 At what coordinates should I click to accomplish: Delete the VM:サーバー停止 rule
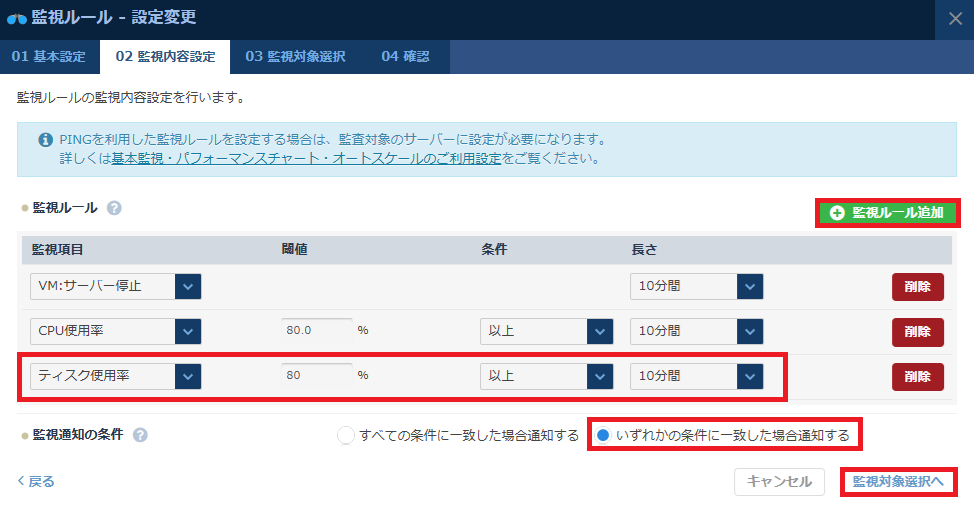coord(917,287)
